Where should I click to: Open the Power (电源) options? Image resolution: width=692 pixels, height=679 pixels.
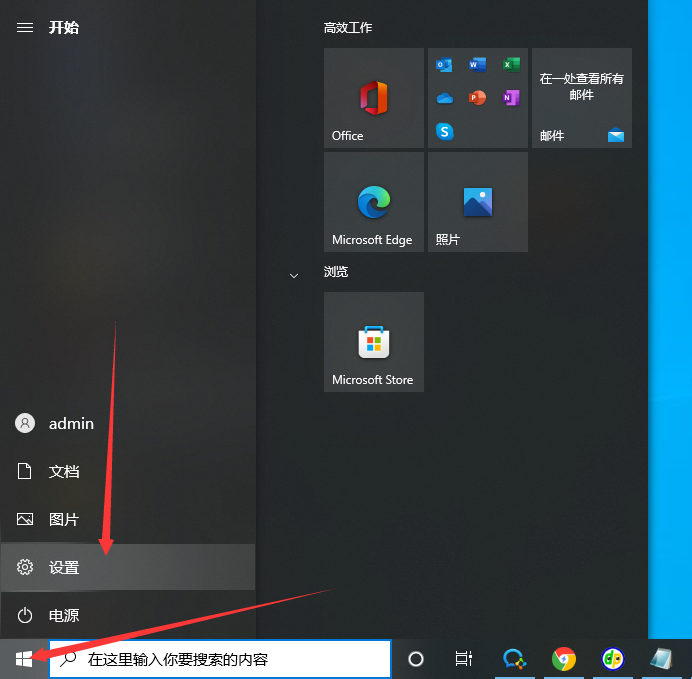point(64,616)
